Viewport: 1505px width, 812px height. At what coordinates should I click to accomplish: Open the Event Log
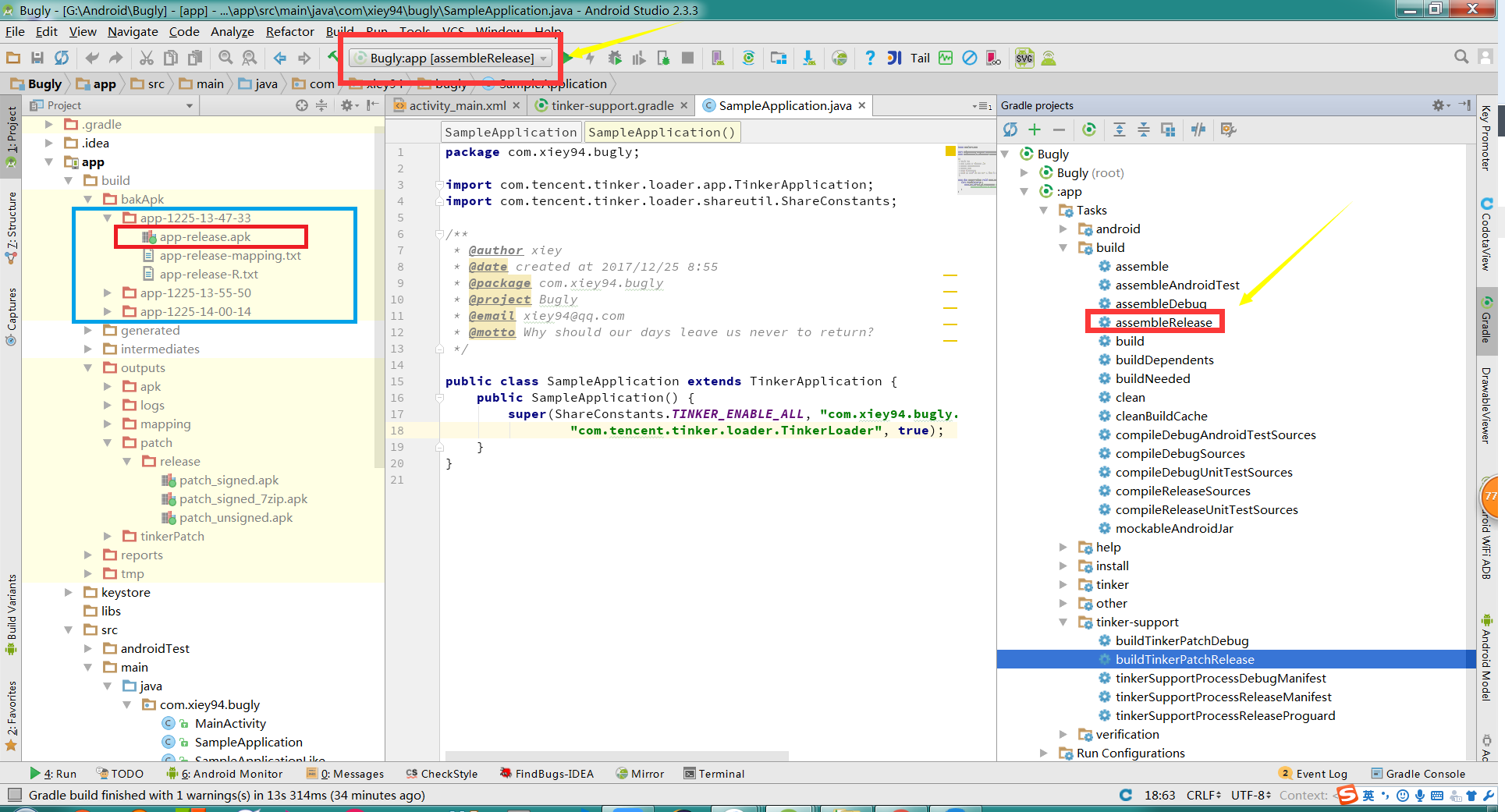coord(1314,774)
